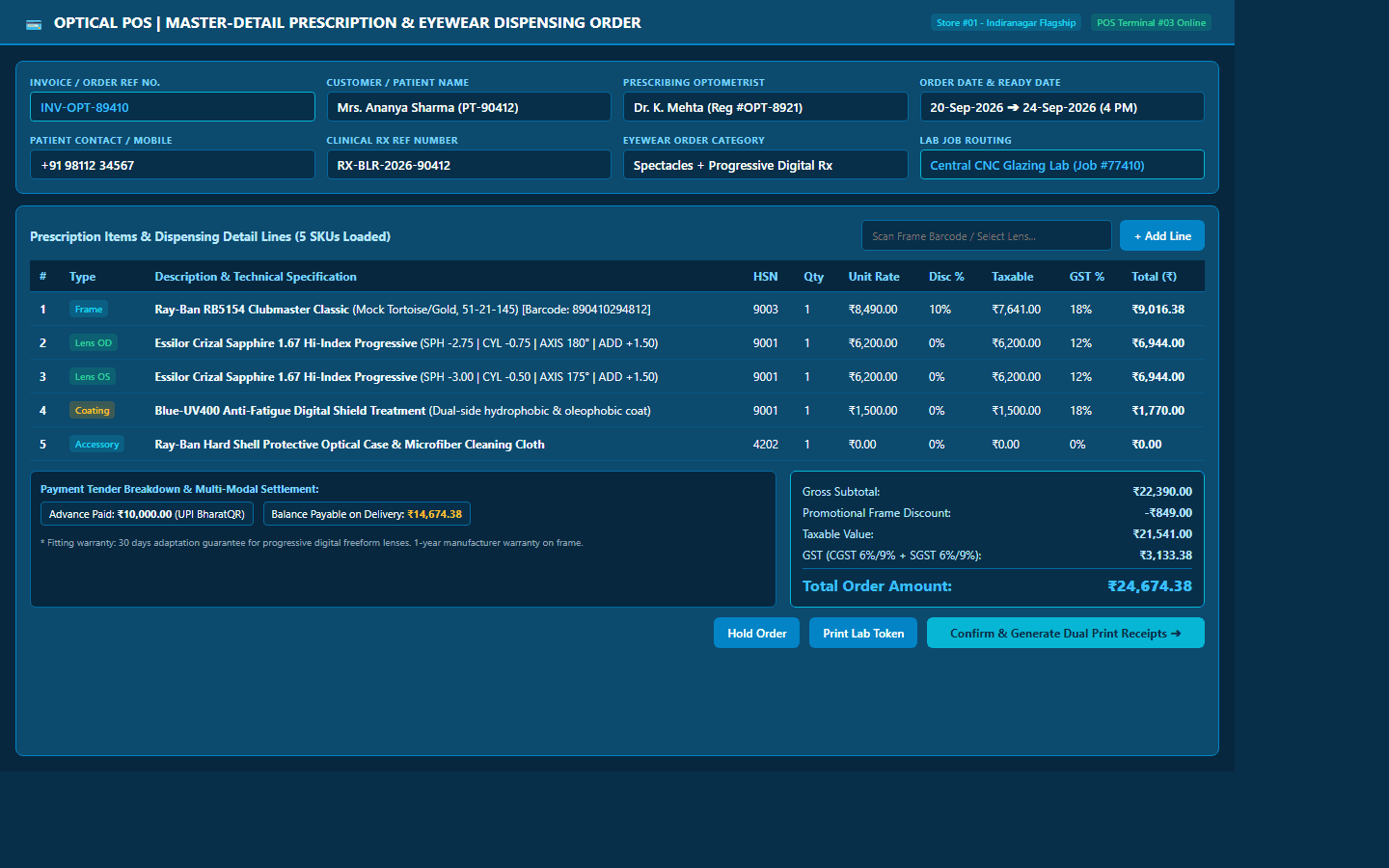Click the Order Date & Ready Date field
This screenshot has height=868, width=1389.
coord(1062,107)
